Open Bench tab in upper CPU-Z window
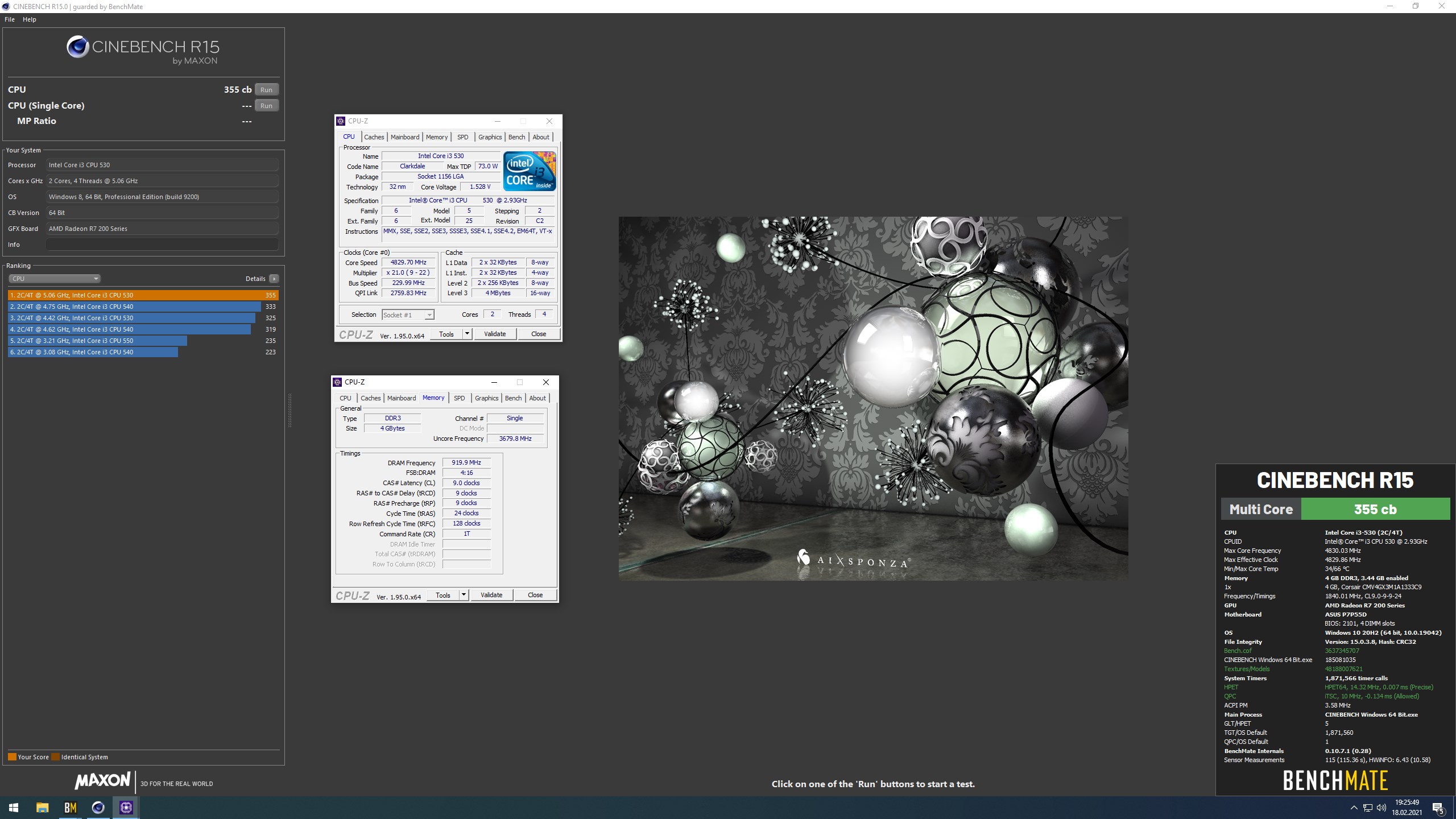The image size is (1456, 819). tap(517, 137)
